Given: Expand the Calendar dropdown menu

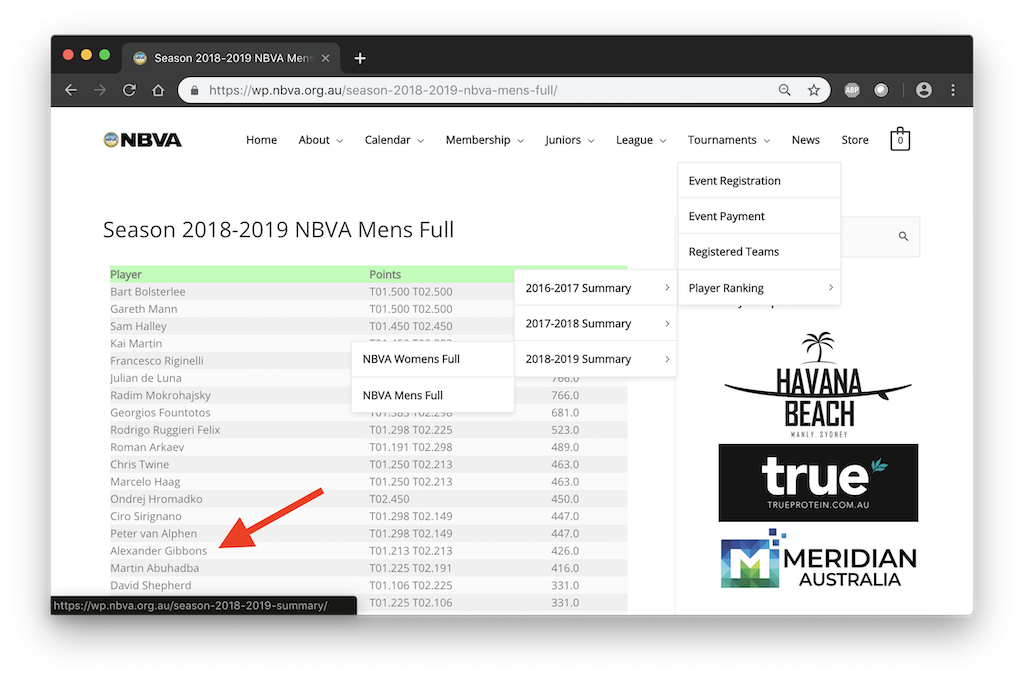Looking at the screenshot, I should tap(394, 140).
